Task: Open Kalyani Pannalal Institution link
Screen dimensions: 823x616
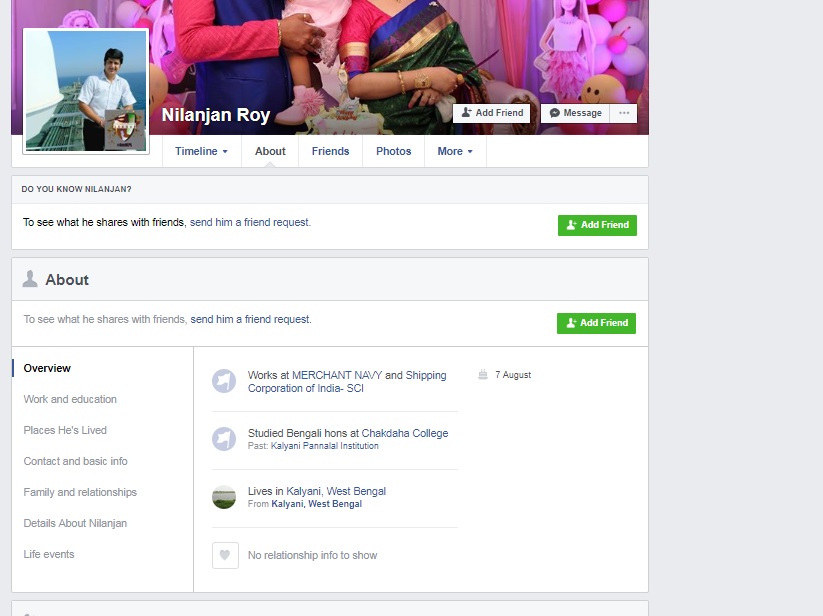Action: (324, 446)
